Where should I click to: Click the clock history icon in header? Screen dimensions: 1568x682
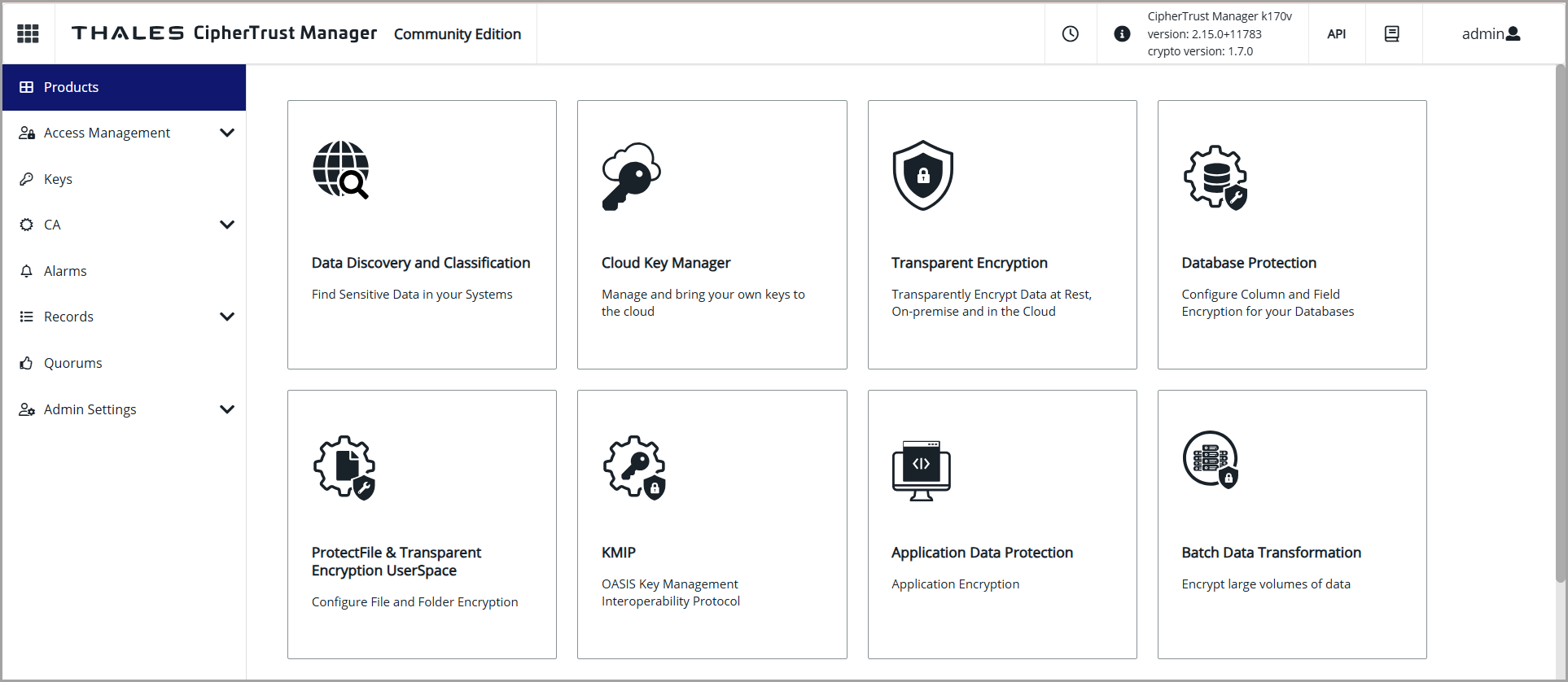click(x=1071, y=33)
